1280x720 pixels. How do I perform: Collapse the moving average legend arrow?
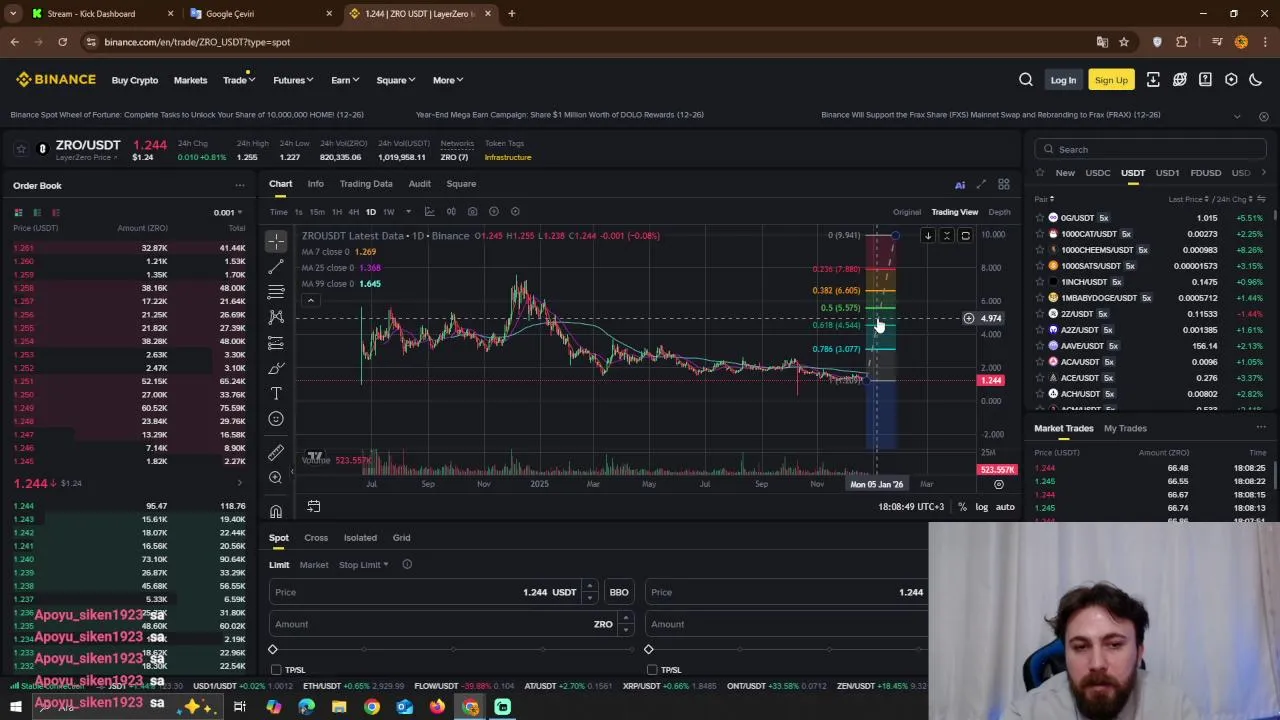point(310,300)
